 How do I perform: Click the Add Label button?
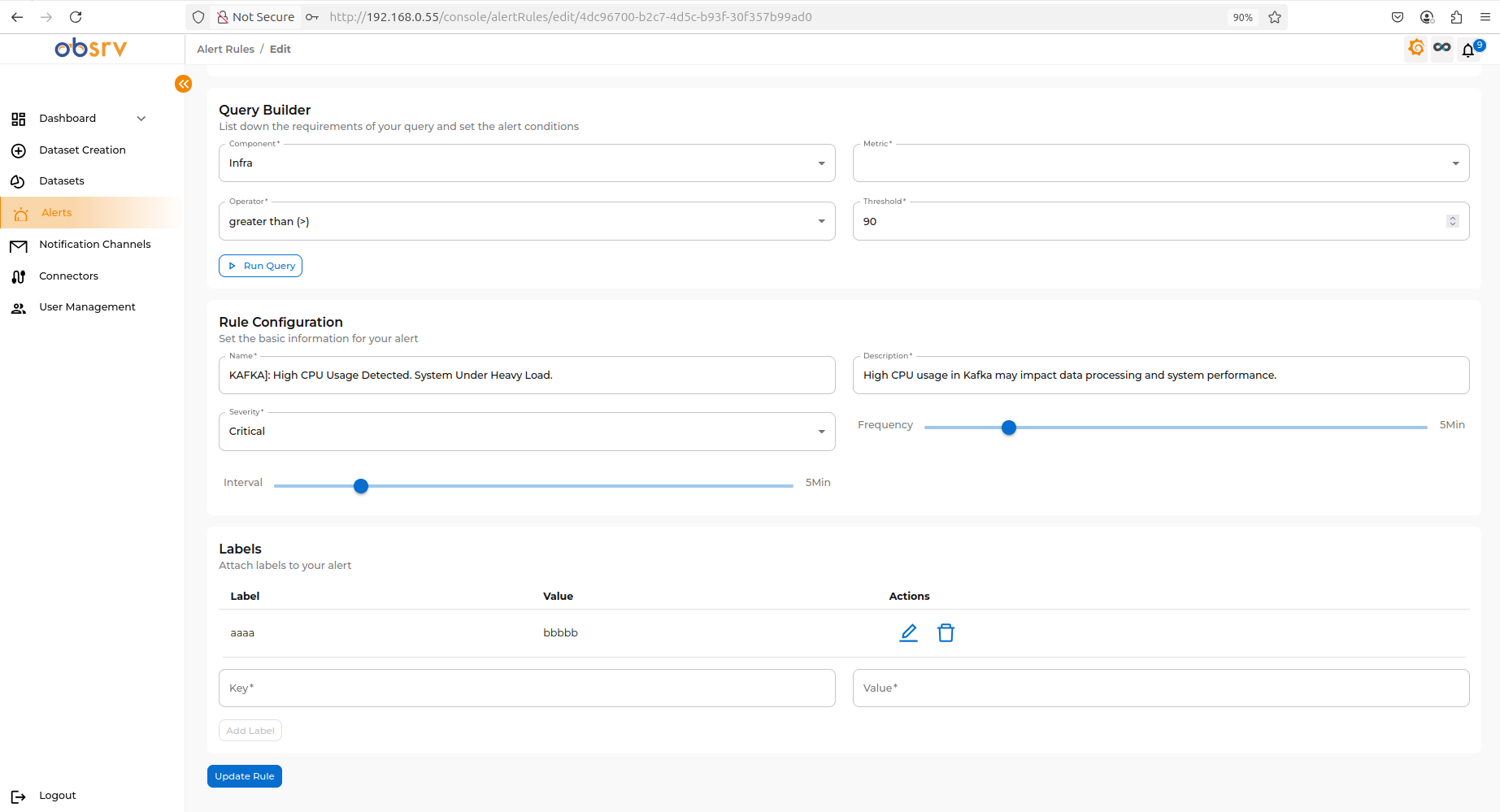pyautogui.click(x=250, y=731)
